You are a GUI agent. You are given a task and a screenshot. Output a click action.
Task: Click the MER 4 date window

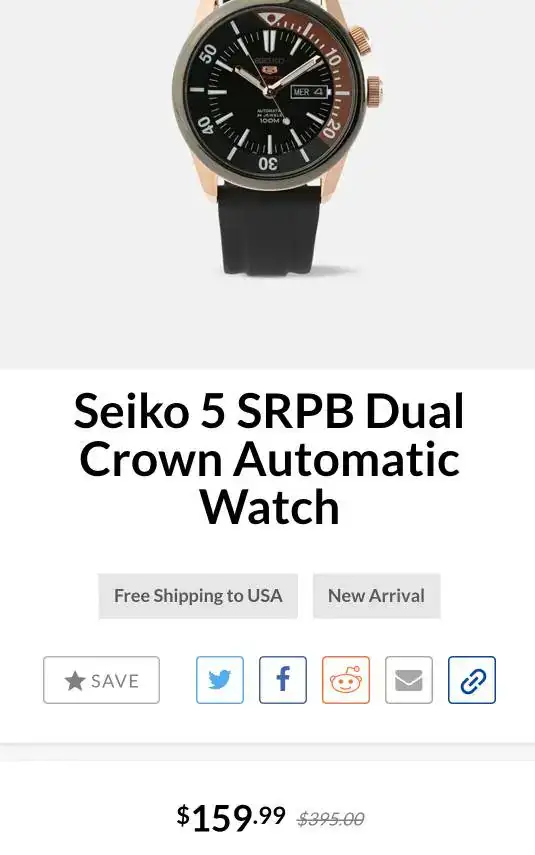coord(309,92)
